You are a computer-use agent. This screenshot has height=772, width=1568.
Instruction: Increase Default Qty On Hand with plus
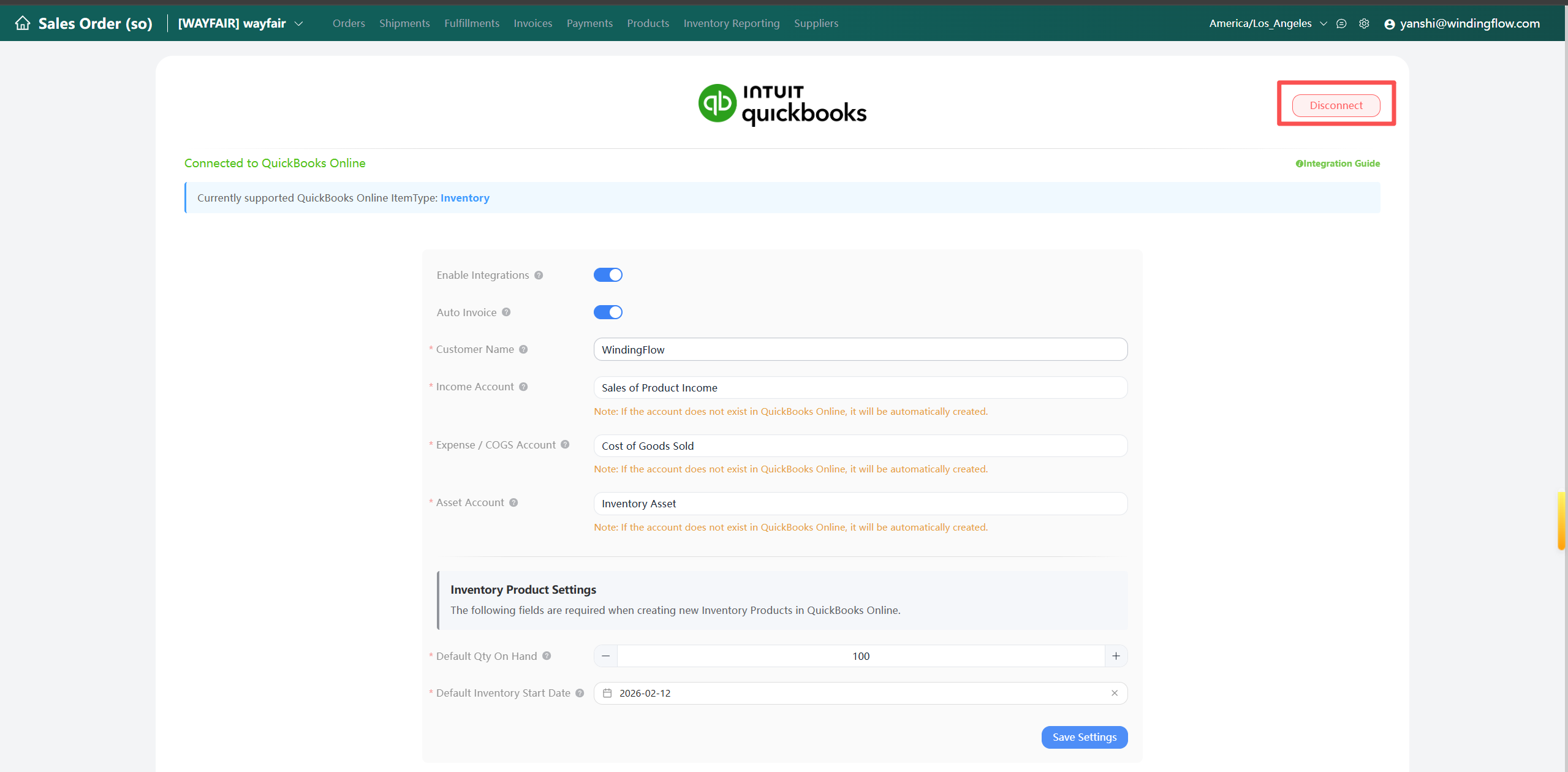tap(1116, 656)
